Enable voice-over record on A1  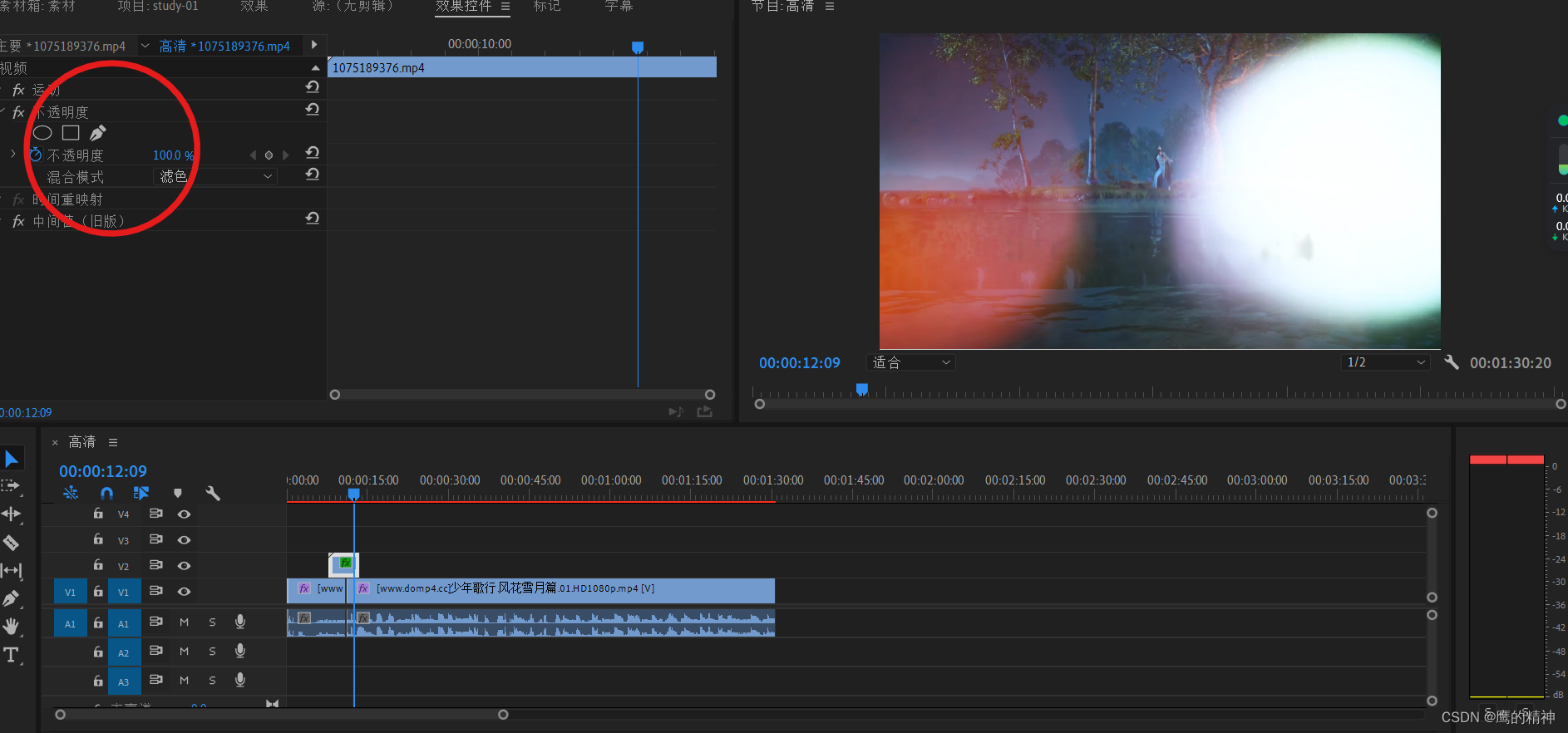click(x=240, y=622)
